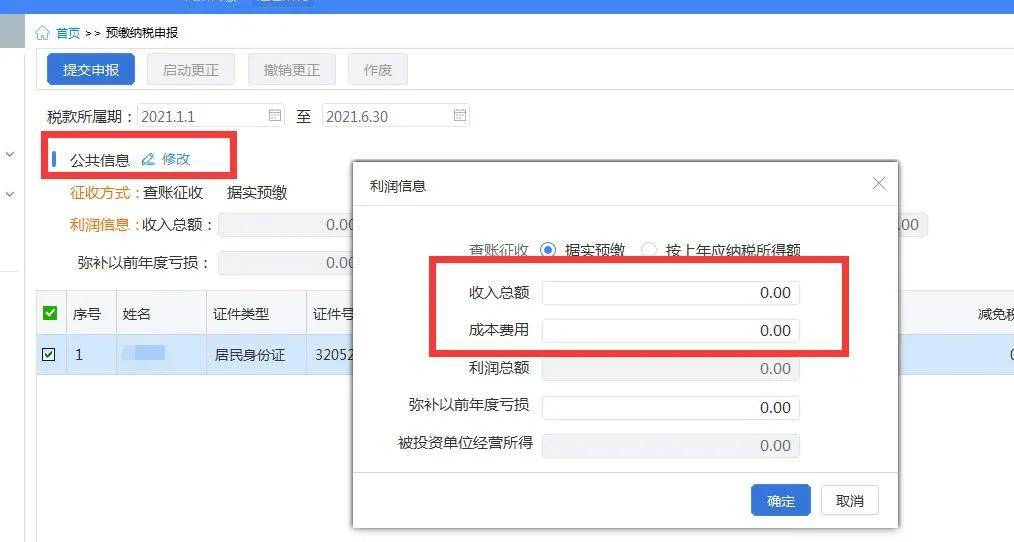Image resolution: width=1014 pixels, height=542 pixels.
Task: Click the start date field 2021.1.1
Action: [211, 116]
